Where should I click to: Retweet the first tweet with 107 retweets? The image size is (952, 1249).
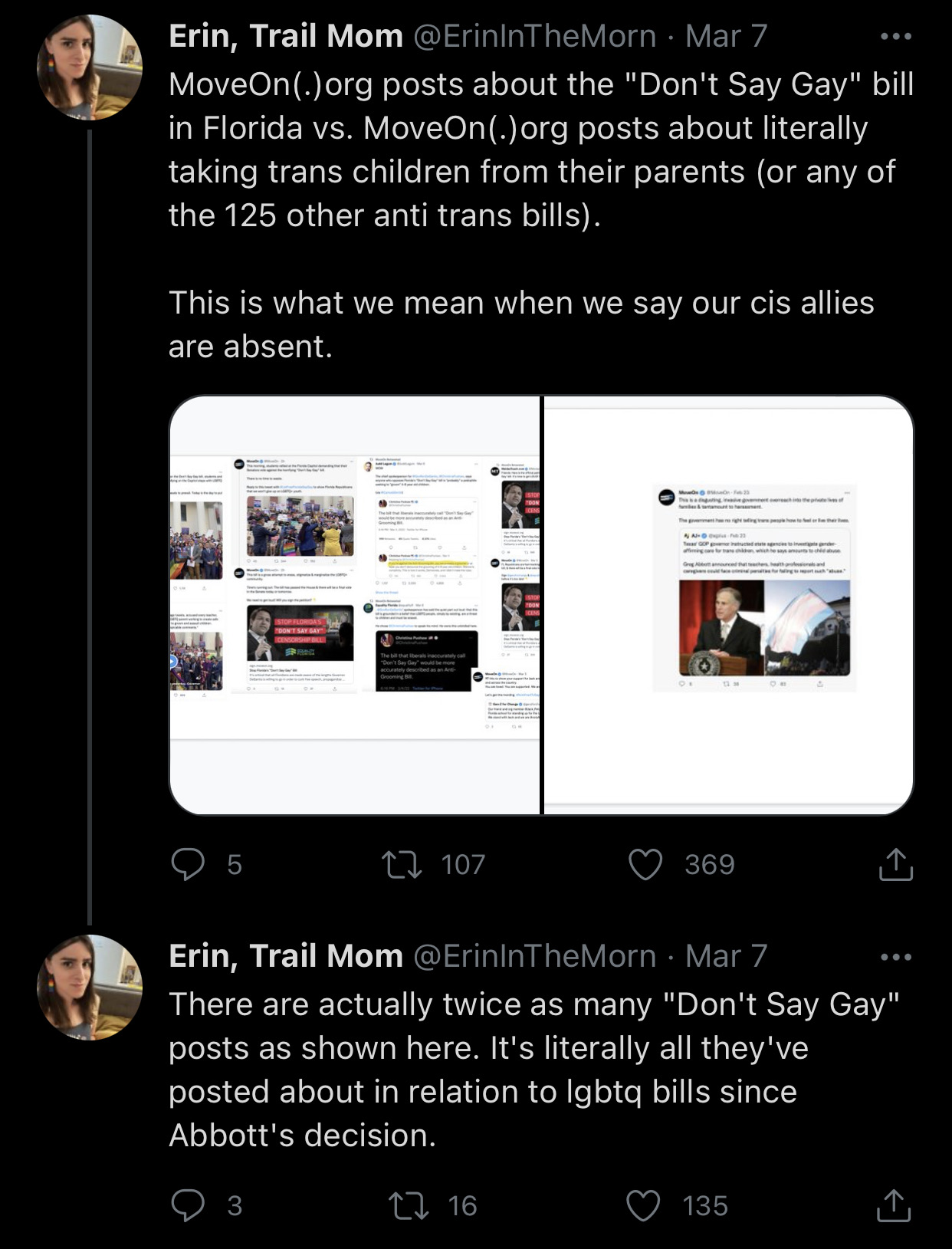402,864
